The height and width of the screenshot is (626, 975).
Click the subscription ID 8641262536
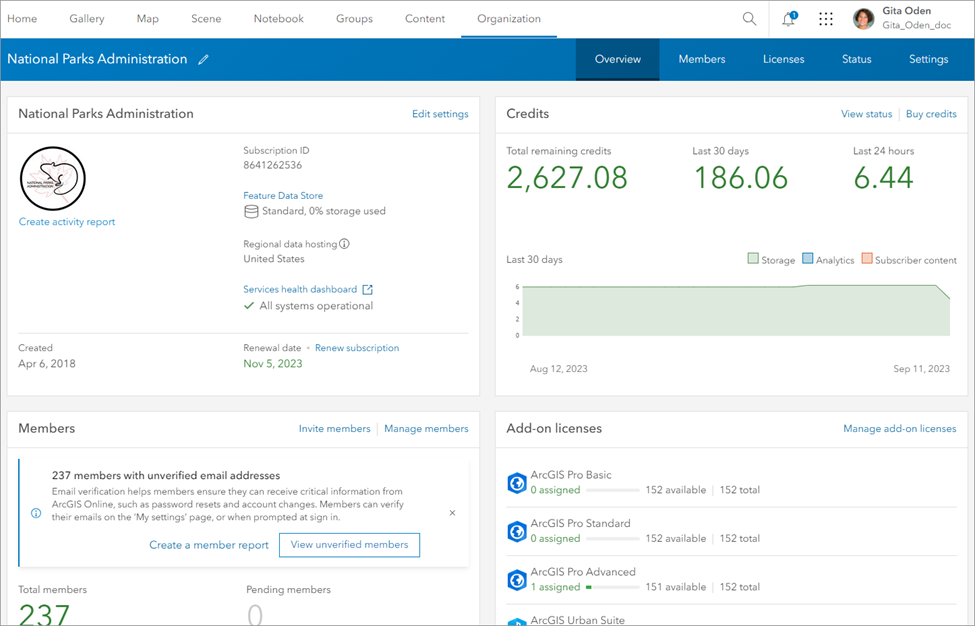pyautogui.click(x=272, y=165)
